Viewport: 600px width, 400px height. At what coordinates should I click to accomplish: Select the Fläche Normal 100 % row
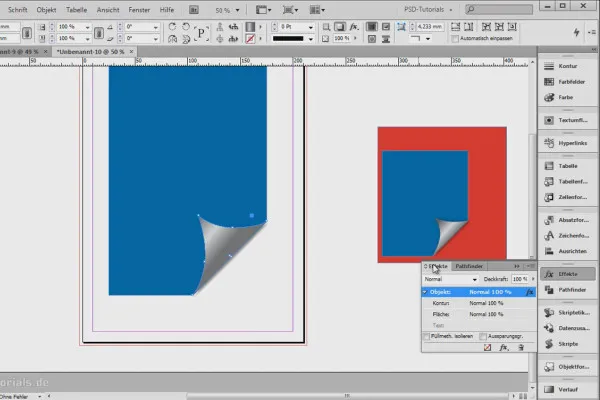pos(475,314)
